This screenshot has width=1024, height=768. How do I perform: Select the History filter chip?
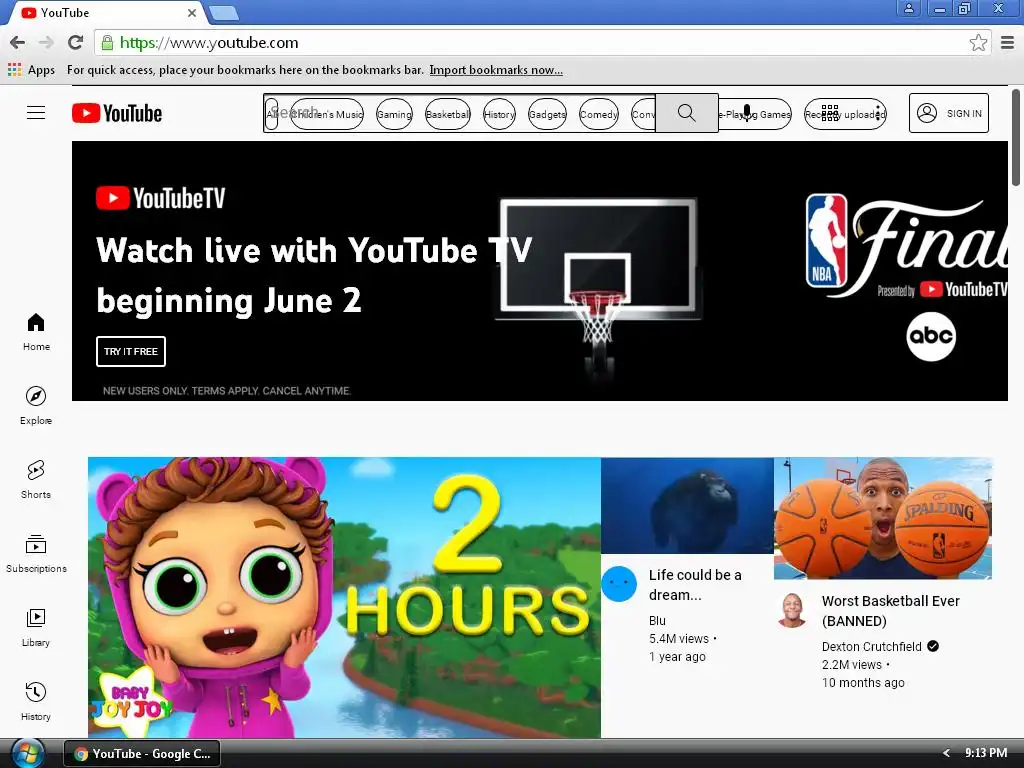click(x=499, y=114)
